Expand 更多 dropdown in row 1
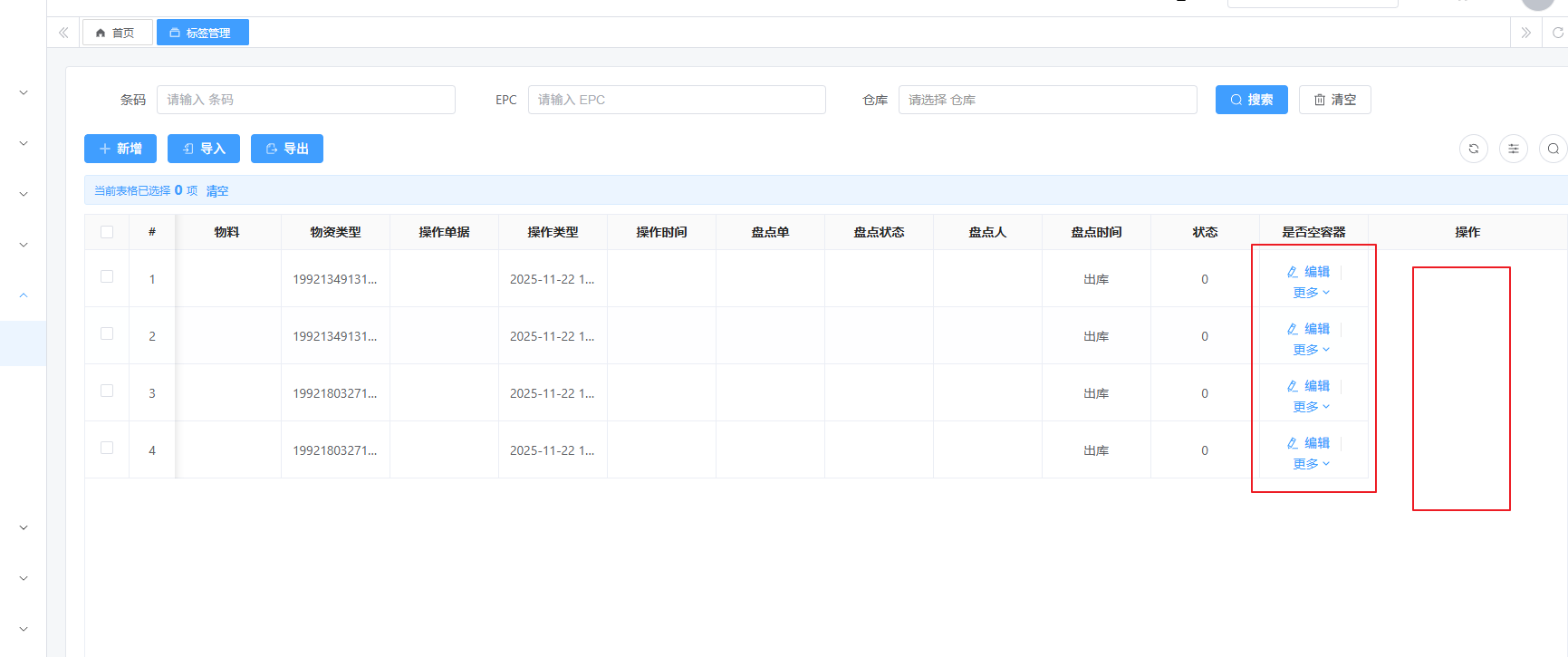1568x657 pixels. pos(1311,293)
